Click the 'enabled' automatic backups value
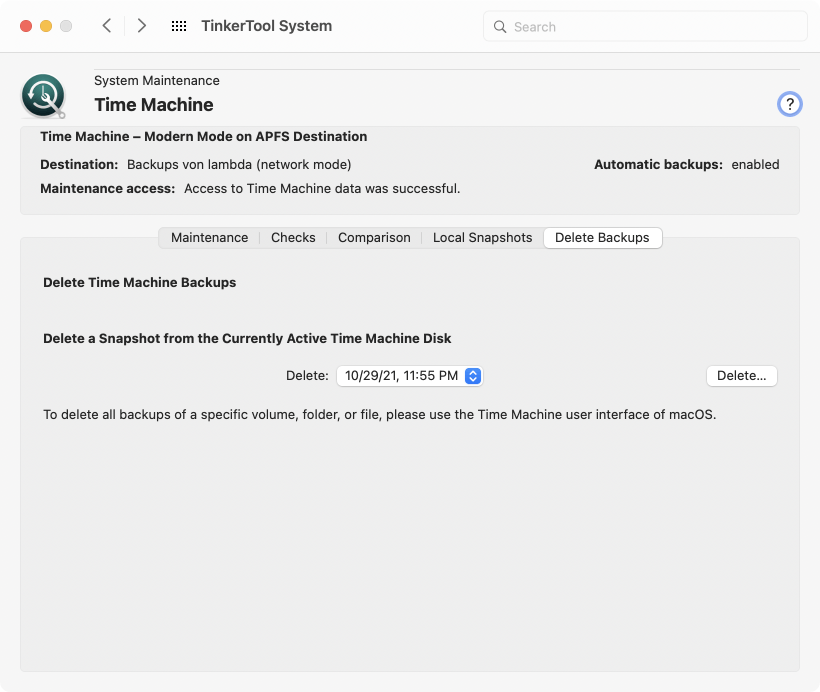Image resolution: width=820 pixels, height=692 pixels. [755, 164]
